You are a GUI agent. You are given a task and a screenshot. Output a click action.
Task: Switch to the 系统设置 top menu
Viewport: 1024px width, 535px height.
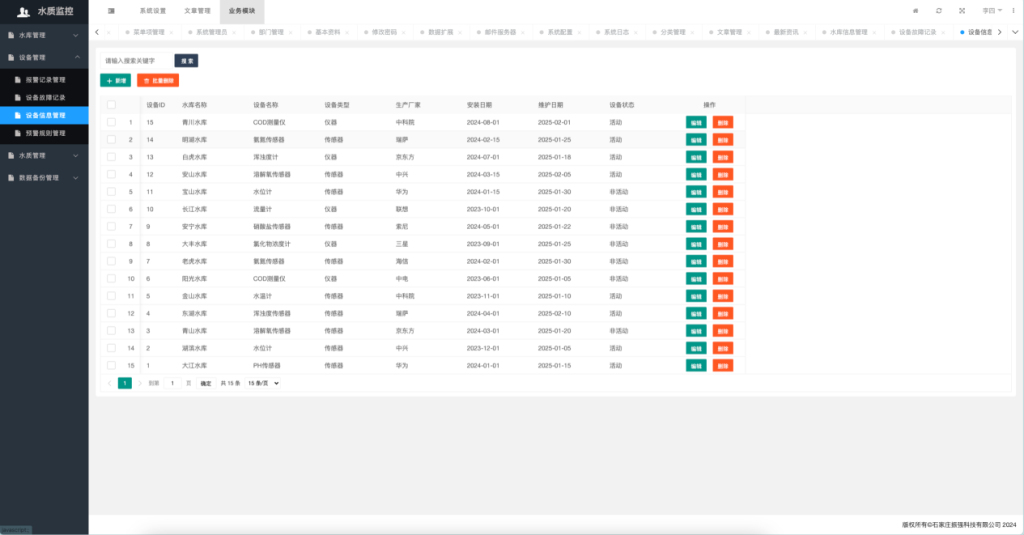click(153, 10)
